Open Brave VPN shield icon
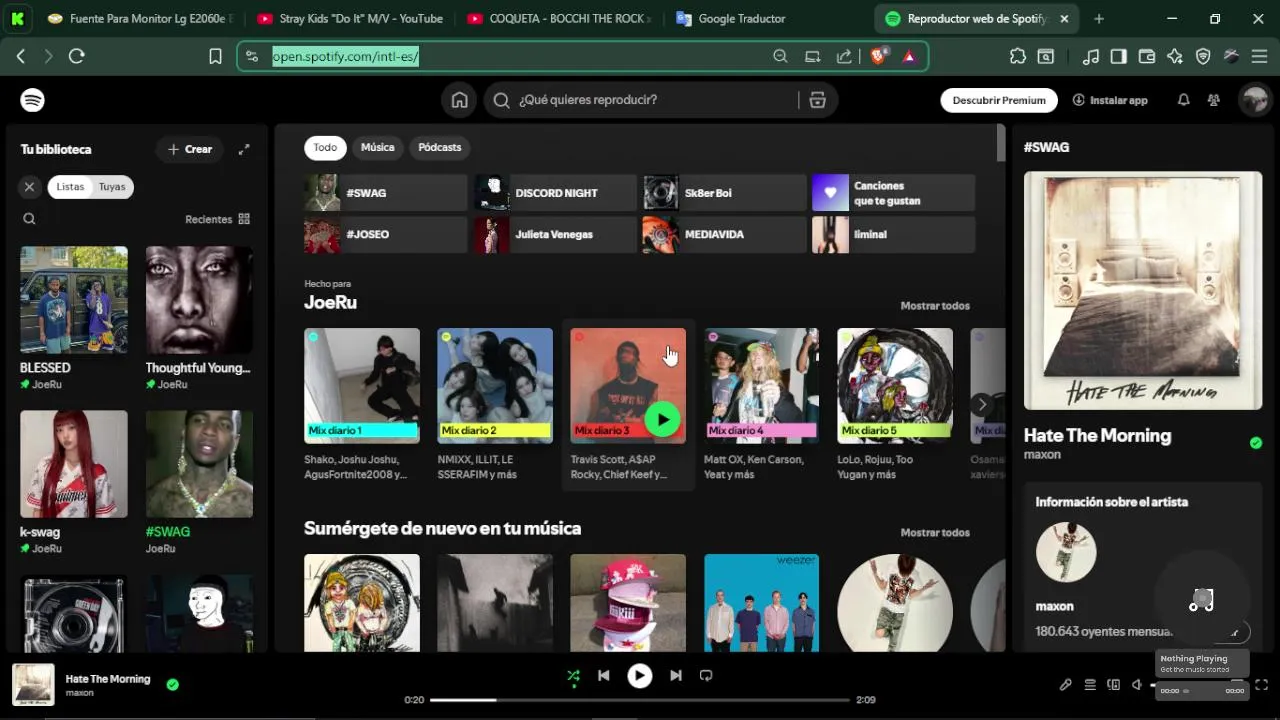Viewport: 1280px width, 720px height. (1203, 56)
